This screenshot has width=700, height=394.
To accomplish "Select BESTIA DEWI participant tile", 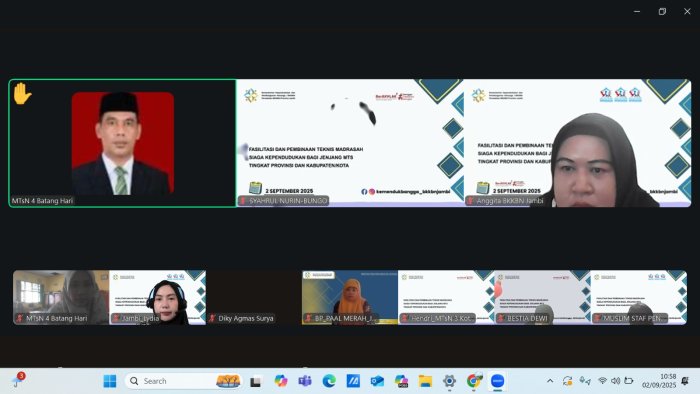I will click(542, 297).
